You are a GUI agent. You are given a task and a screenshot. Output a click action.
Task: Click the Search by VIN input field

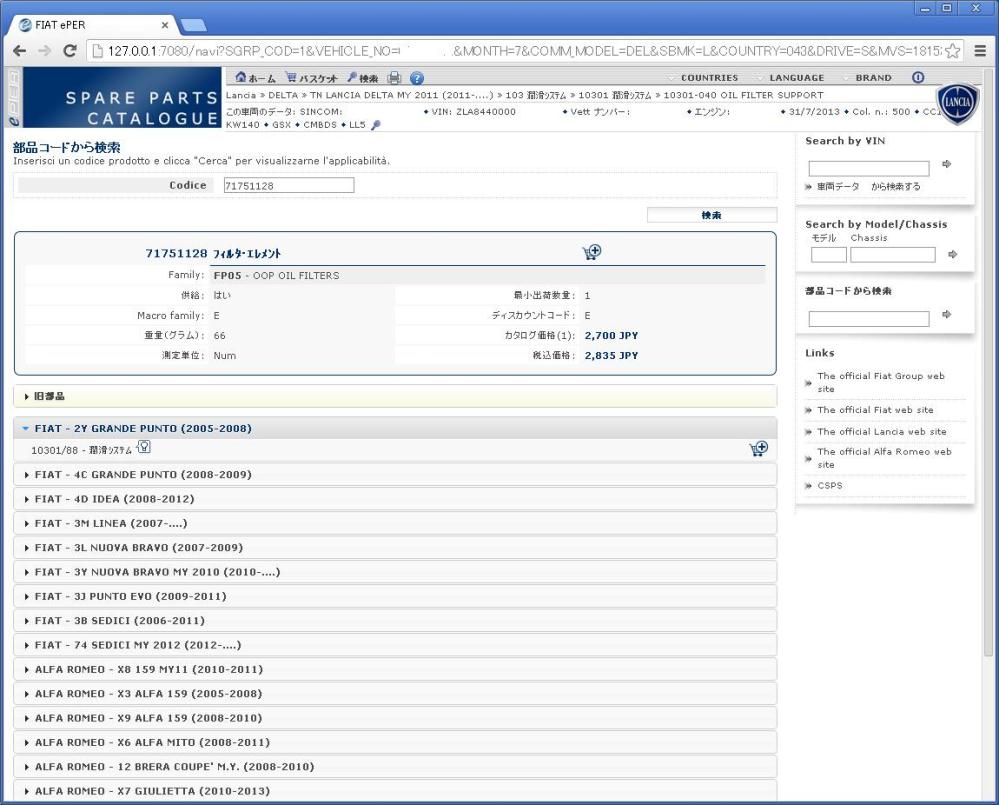[869, 169]
